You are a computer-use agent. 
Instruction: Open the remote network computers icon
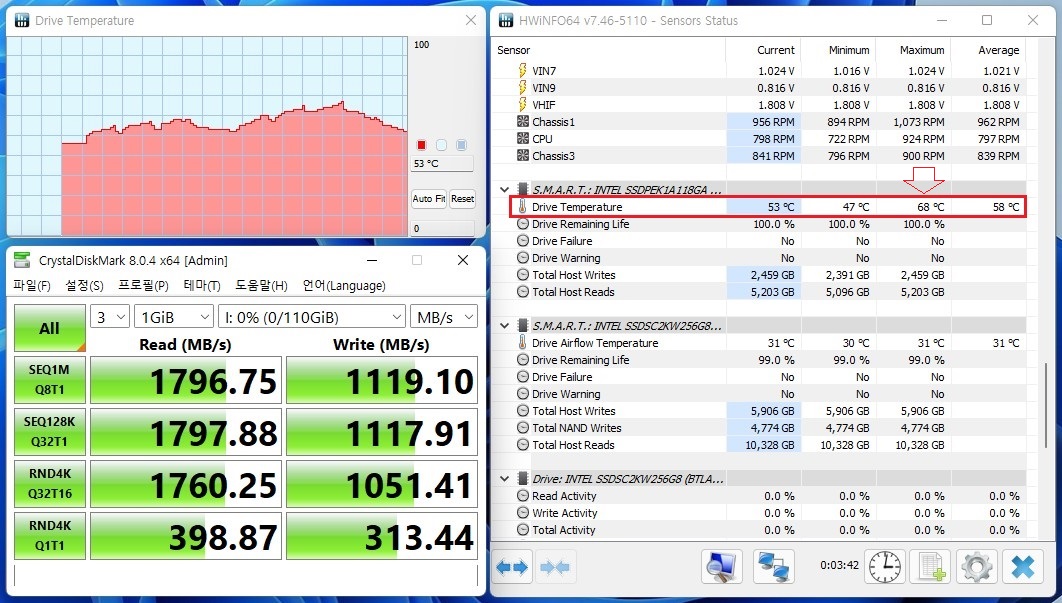(x=773, y=566)
